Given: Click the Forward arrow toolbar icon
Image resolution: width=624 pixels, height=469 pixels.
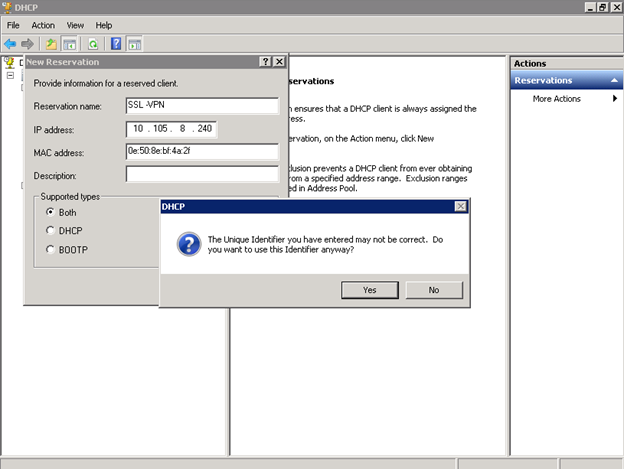Looking at the screenshot, I should (x=27, y=44).
